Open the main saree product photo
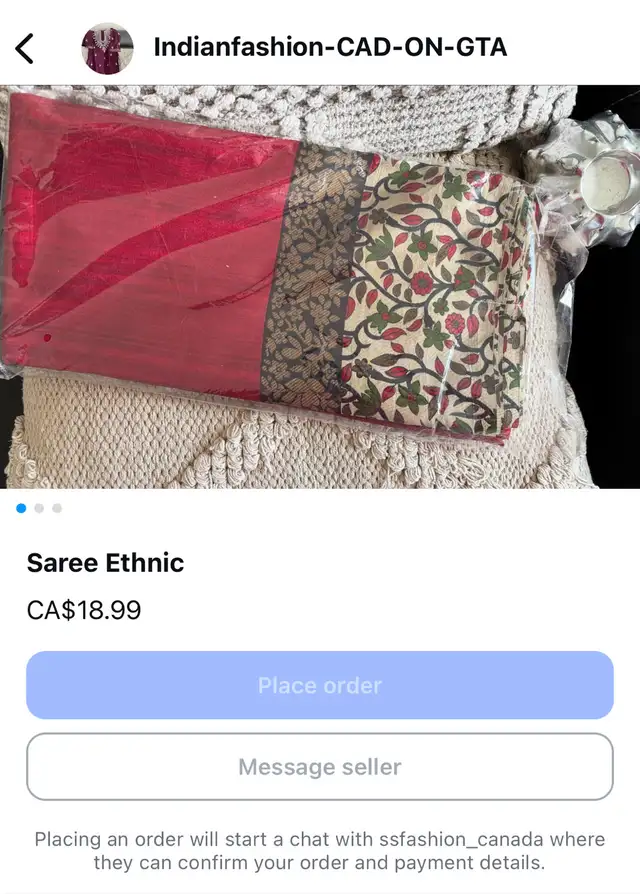 coord(320,287)
